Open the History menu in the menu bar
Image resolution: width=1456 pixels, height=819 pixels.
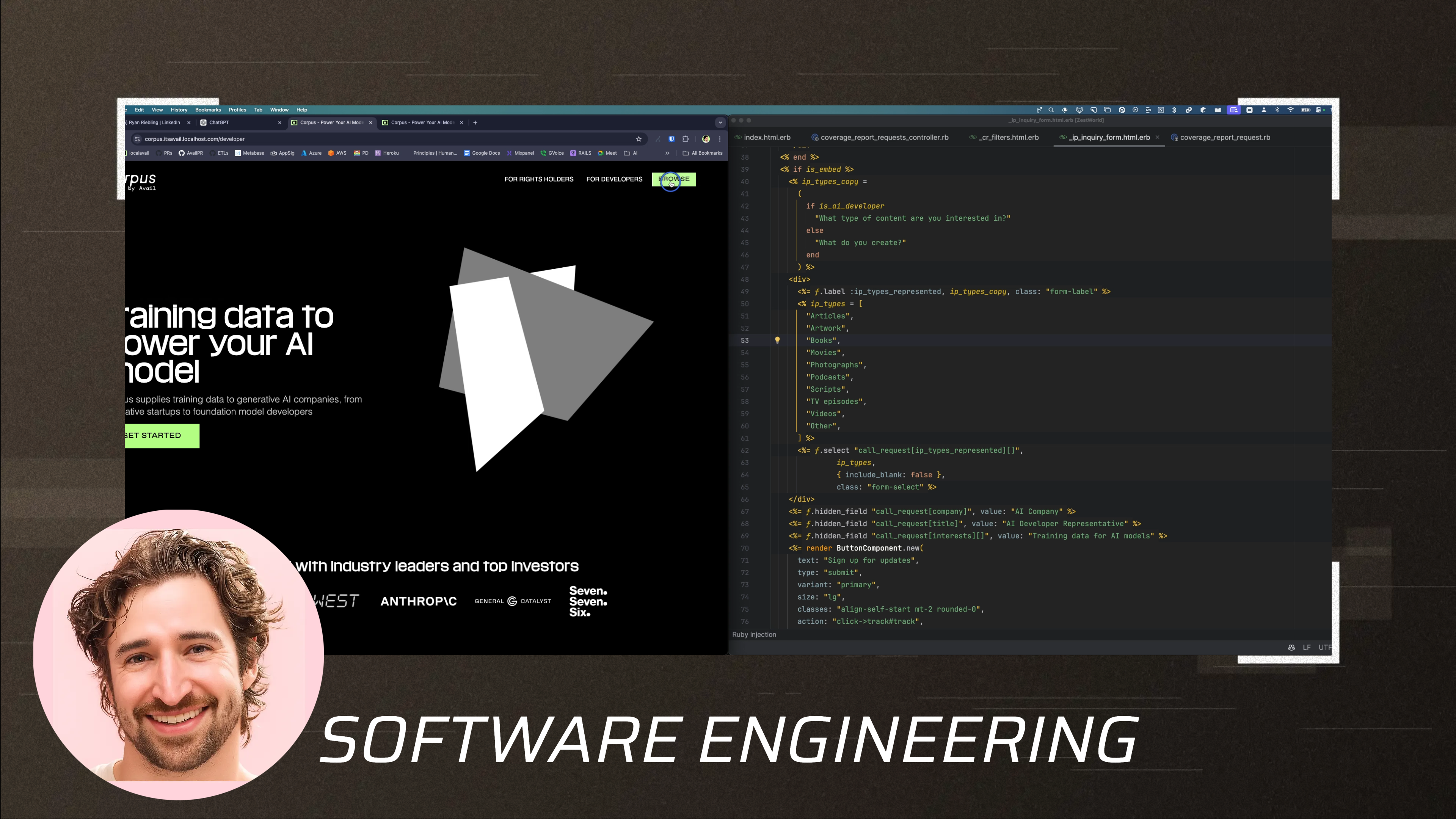179,110
